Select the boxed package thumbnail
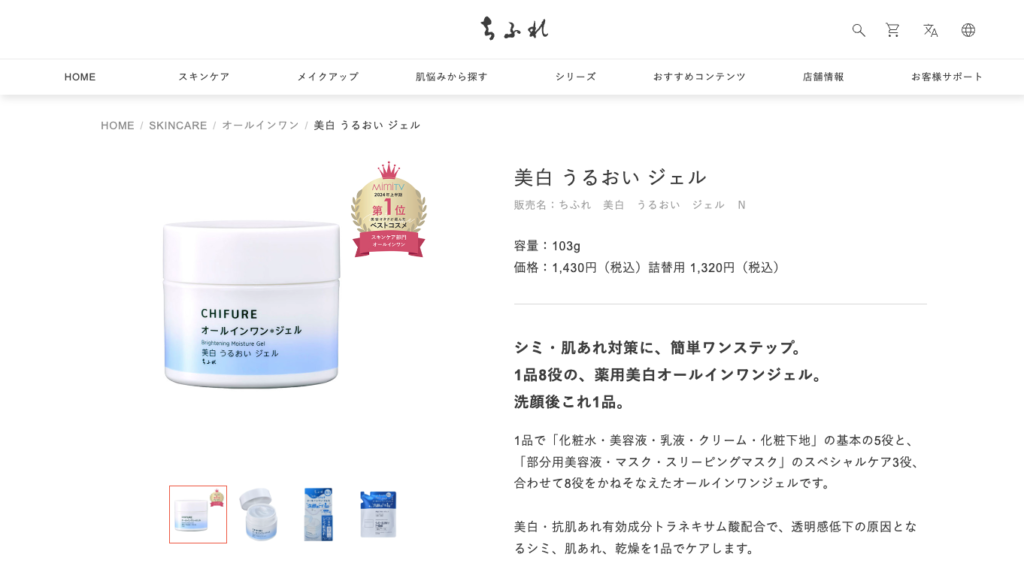This screenshot has width=1024, height=566. pyautogui.click(x=319, y=514)
